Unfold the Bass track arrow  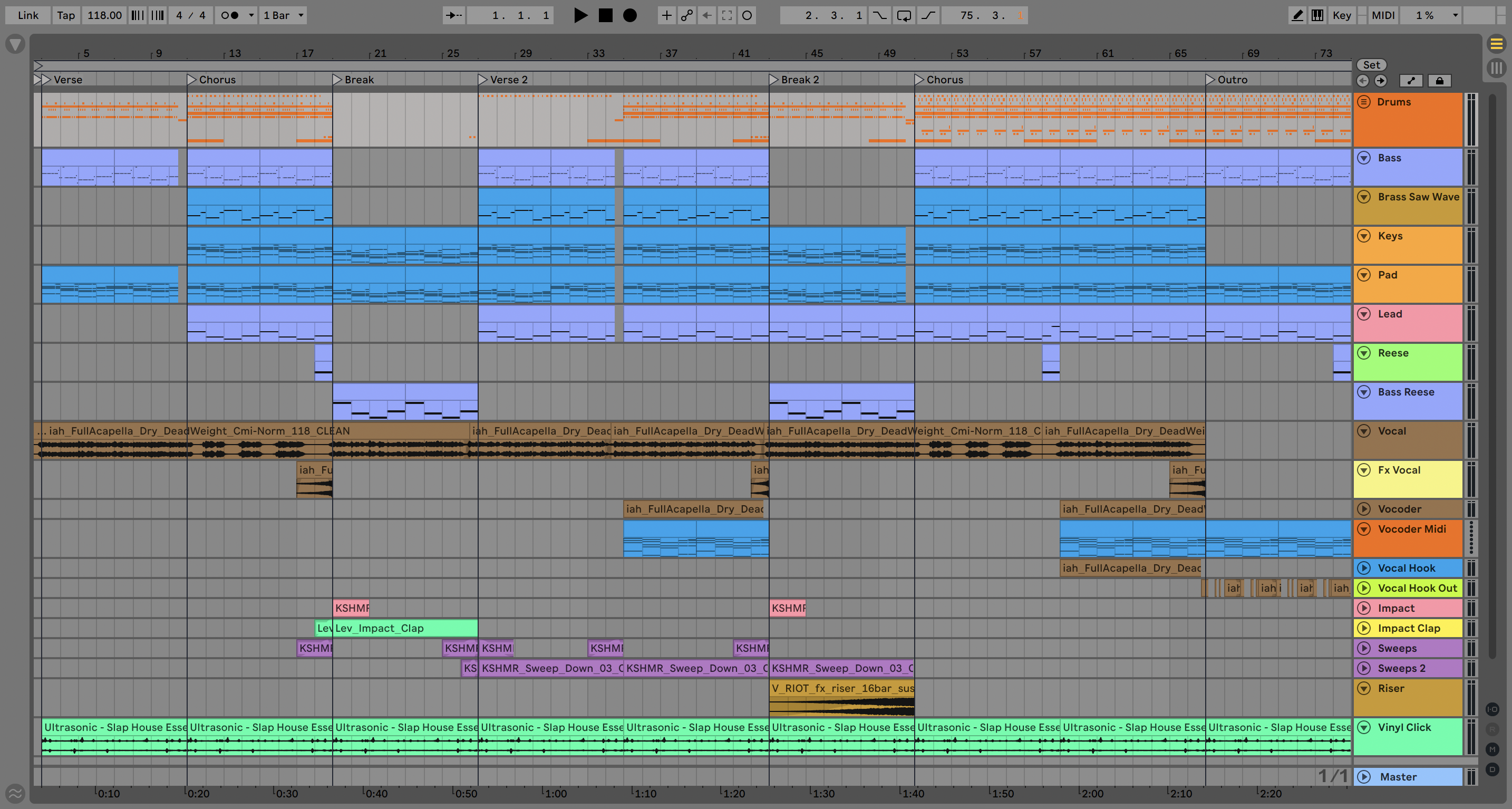(1364, 158)
